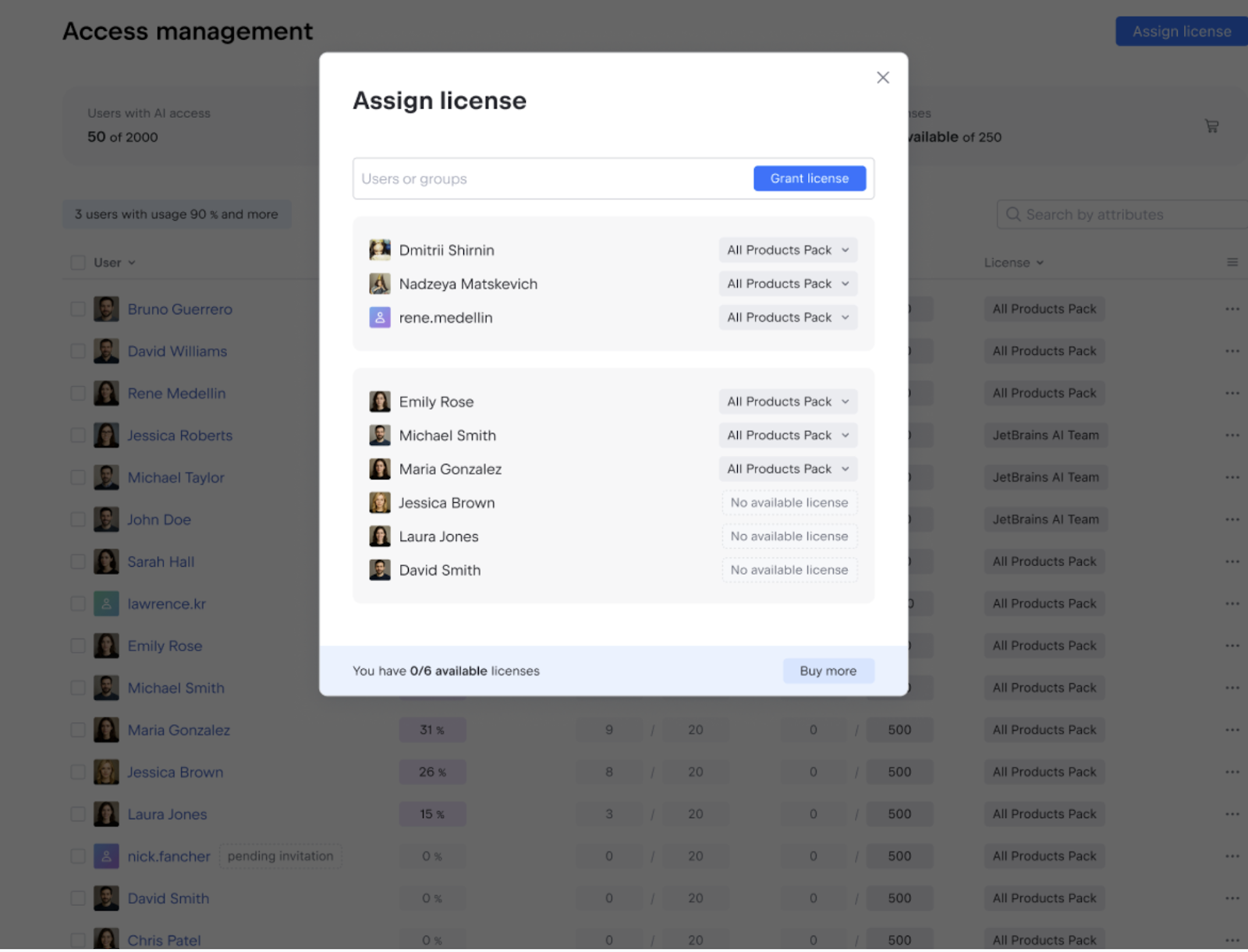Select the 3 users with usage 90% filter
Image resolution: width=1248 pixels, height=952 pixels.
176,214
